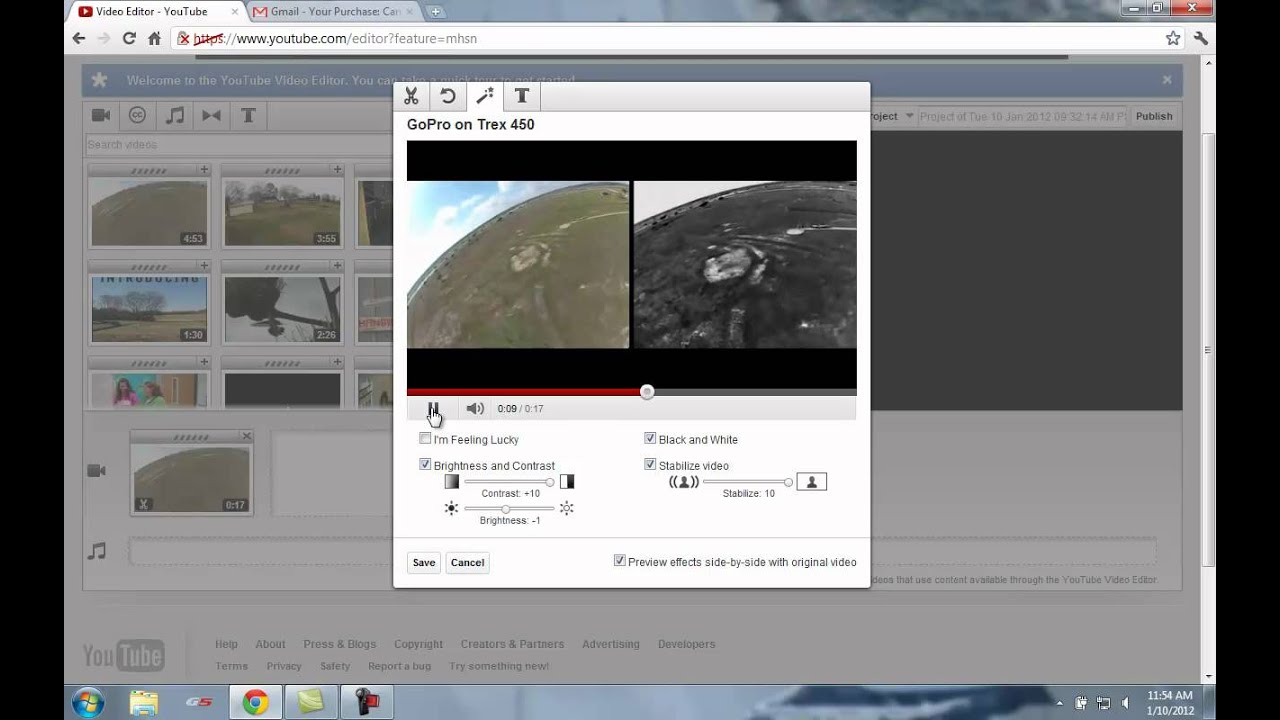The height and width of the screenshot is (720, 1280).
Task: Open the camera videos tab in the editor
Action: tap(101, 115)
